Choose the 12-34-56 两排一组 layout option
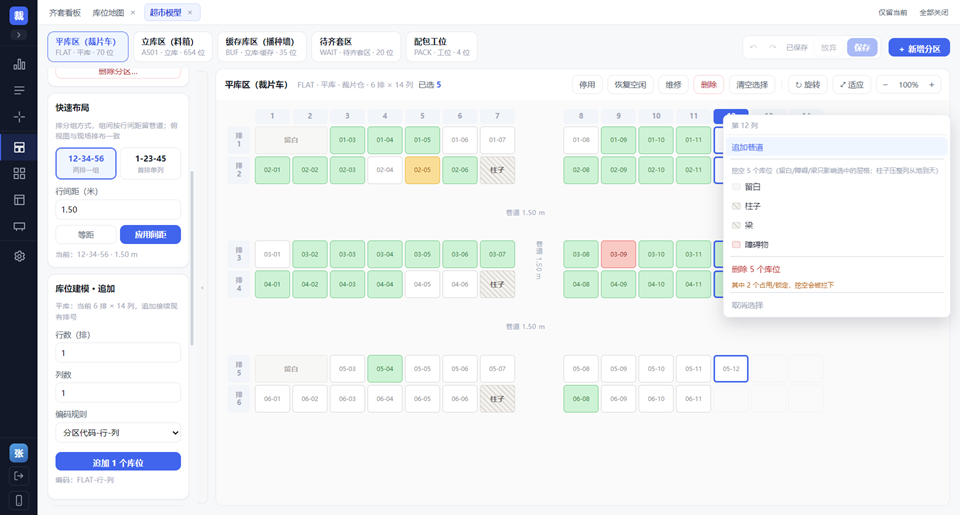Viewport: 960px width, 515px height. (x=86, y=163)
